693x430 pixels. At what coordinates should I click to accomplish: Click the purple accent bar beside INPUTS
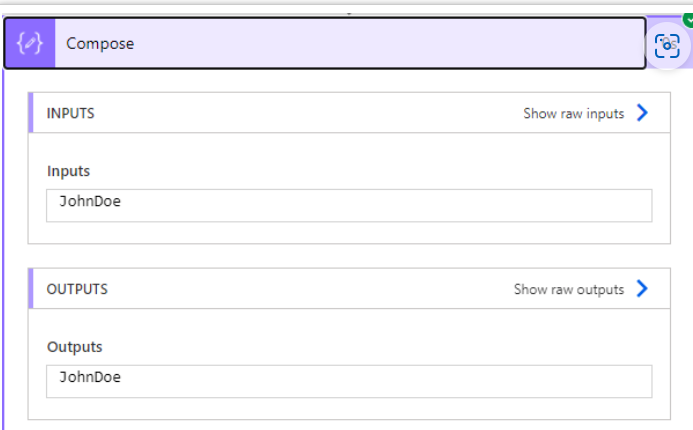click(30, 113)
